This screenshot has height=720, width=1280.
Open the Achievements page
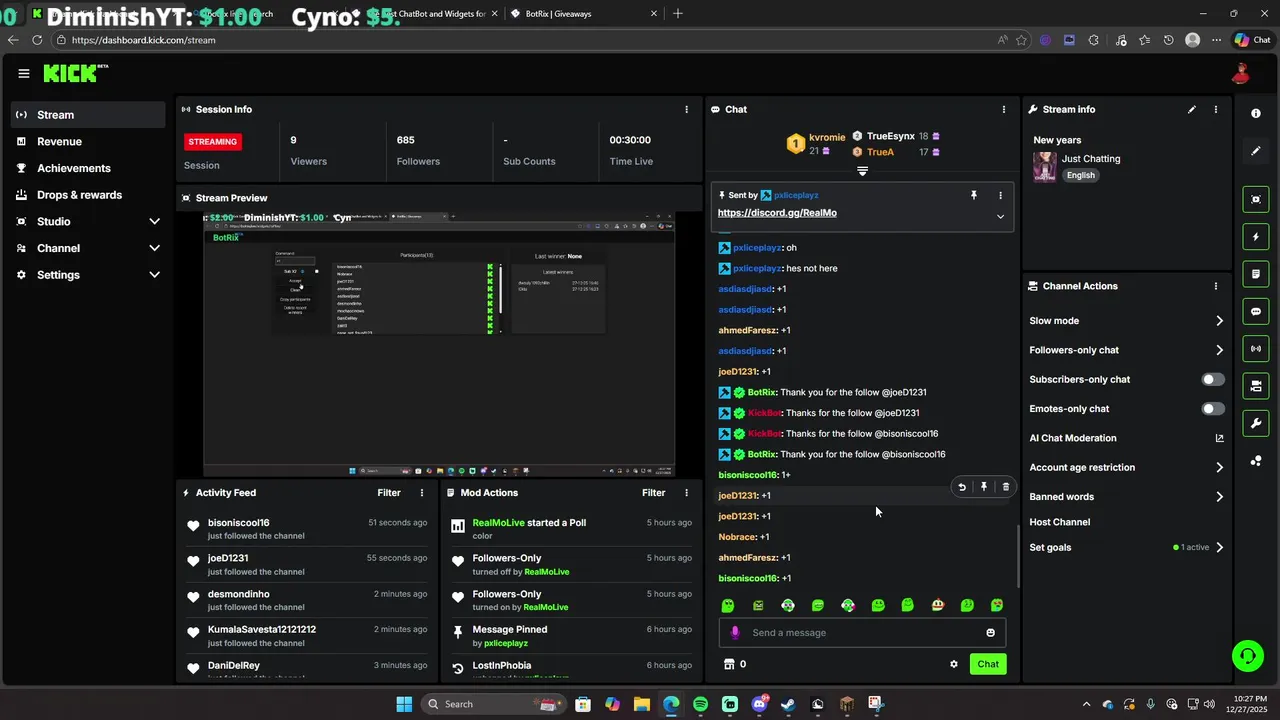click(89, 168)
